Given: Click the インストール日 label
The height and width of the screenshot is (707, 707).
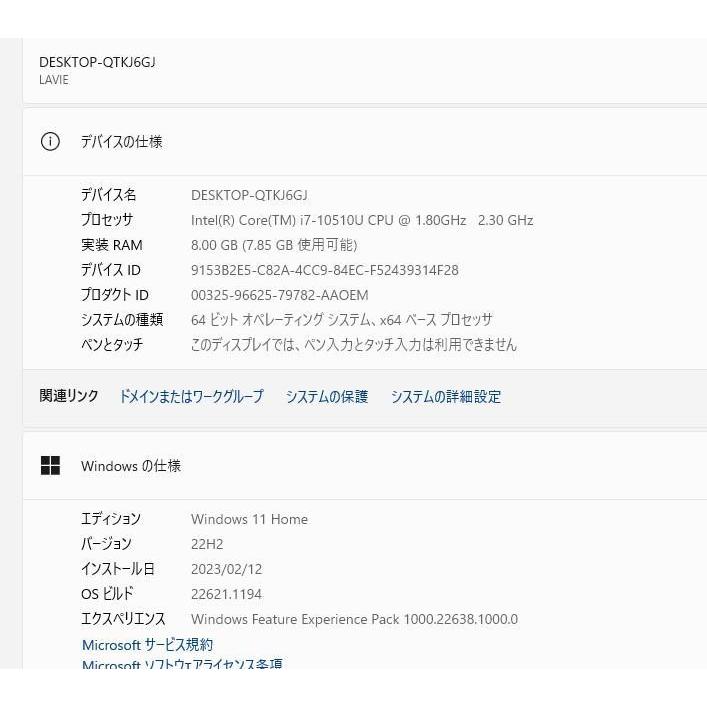Looking at the screenshot, I should tap(118, 569).
